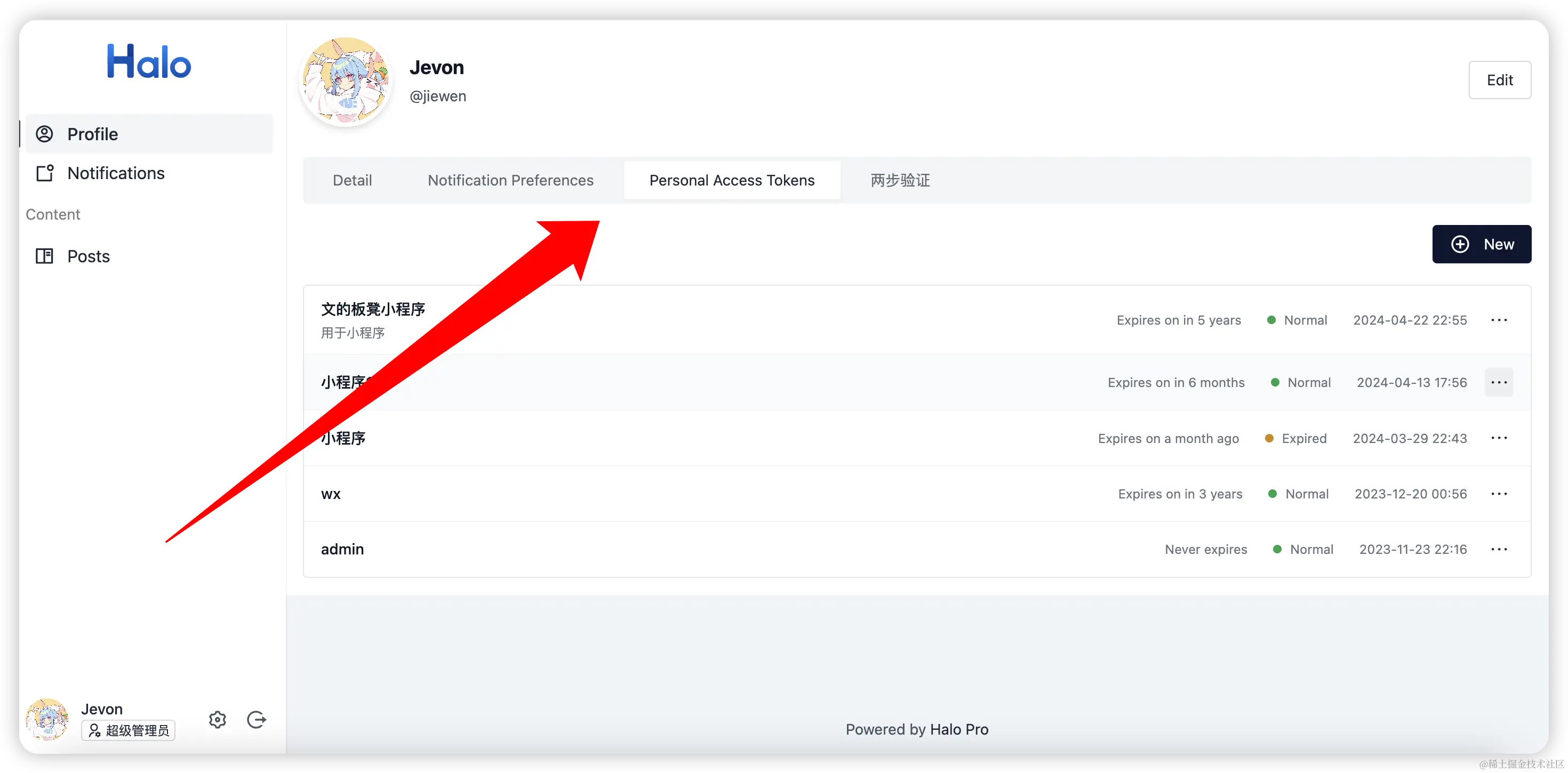Switch to Notification Preferences tab
Screen dimensions: 1568x773
click(510, 180)
